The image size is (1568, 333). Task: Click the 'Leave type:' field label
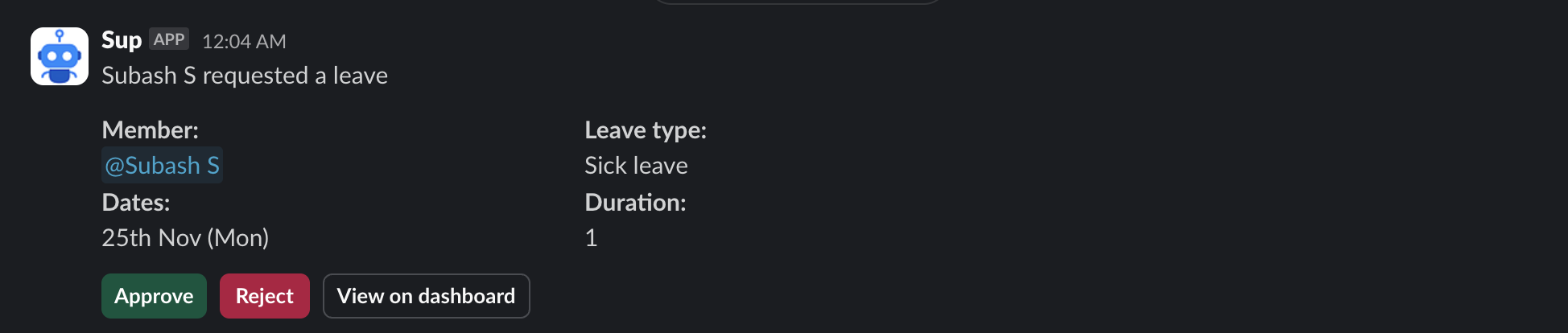645,130
